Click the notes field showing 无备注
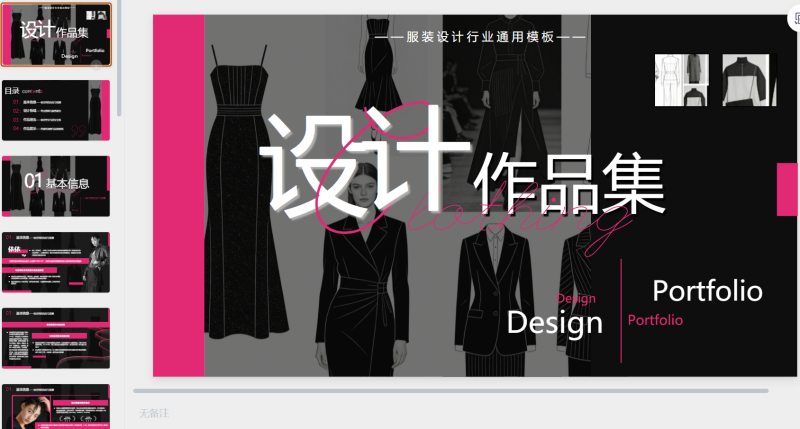 tap(154, 413)
